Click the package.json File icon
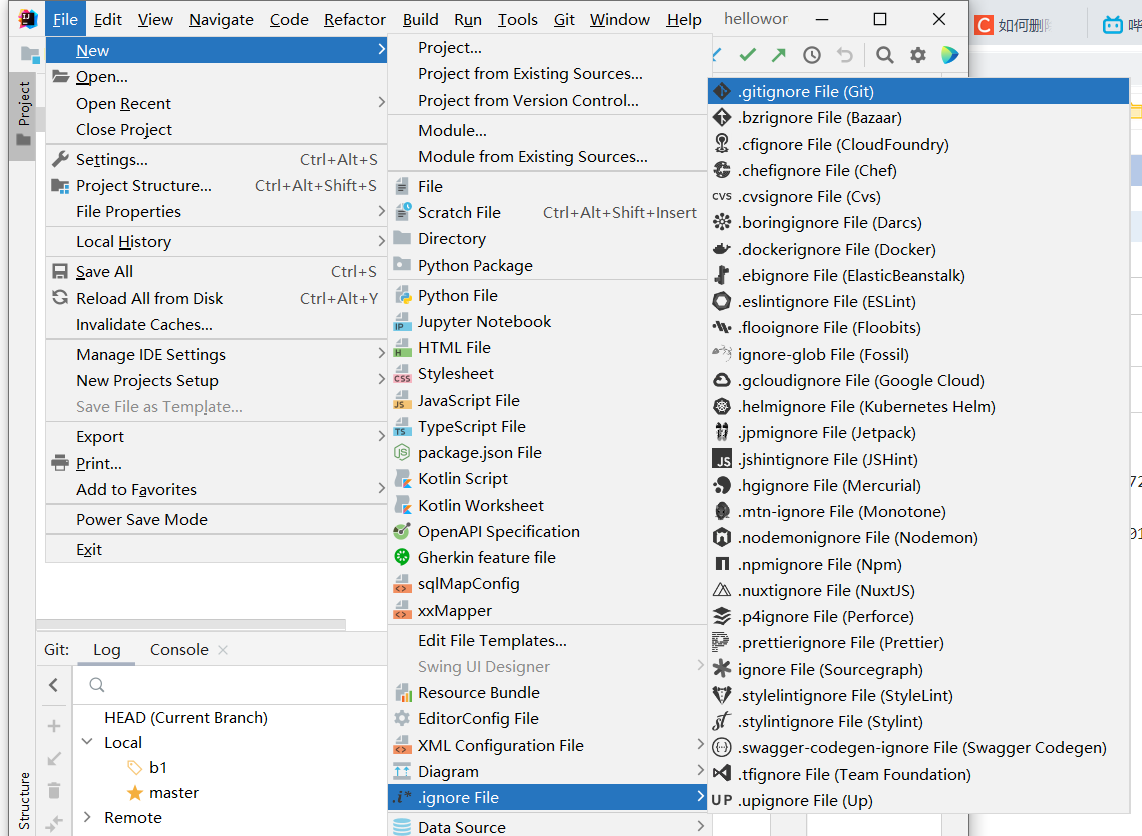This screenshot has height=836, width=1142. [x=403, y=453]
